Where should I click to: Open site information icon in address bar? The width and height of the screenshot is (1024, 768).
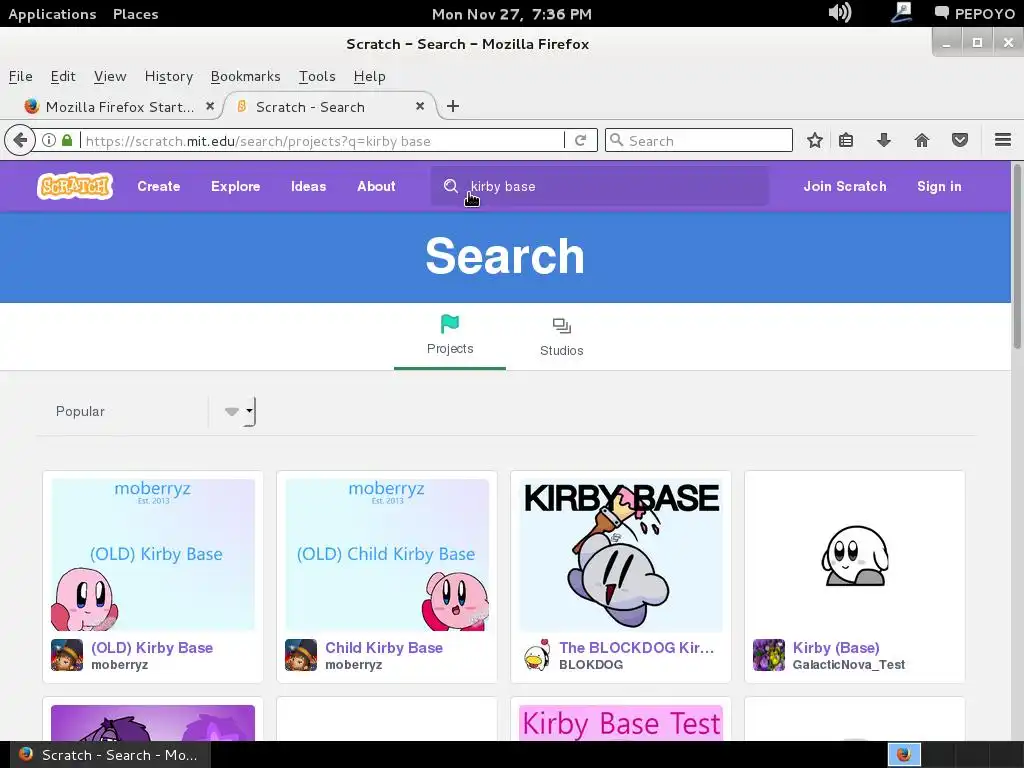pos(49,140)
